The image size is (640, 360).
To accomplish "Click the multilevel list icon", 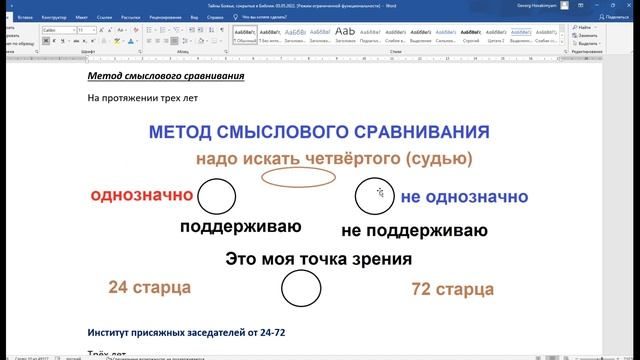I will tap(176, 30).
